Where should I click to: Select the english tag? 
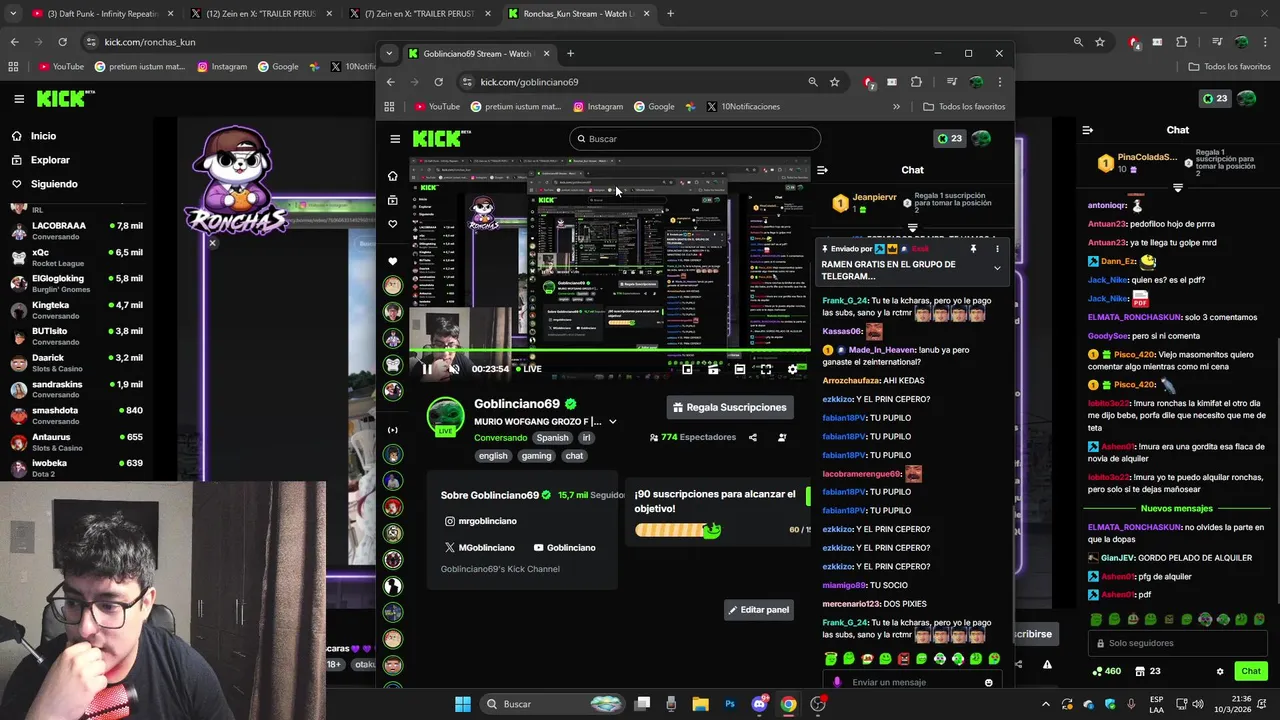pos(493,456)
